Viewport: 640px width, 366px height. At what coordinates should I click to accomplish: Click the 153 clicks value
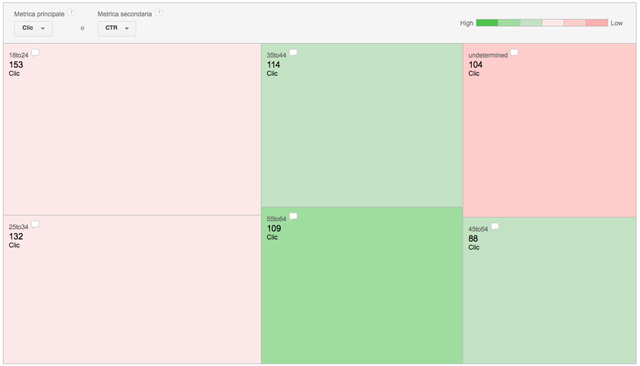coord(16,65)
